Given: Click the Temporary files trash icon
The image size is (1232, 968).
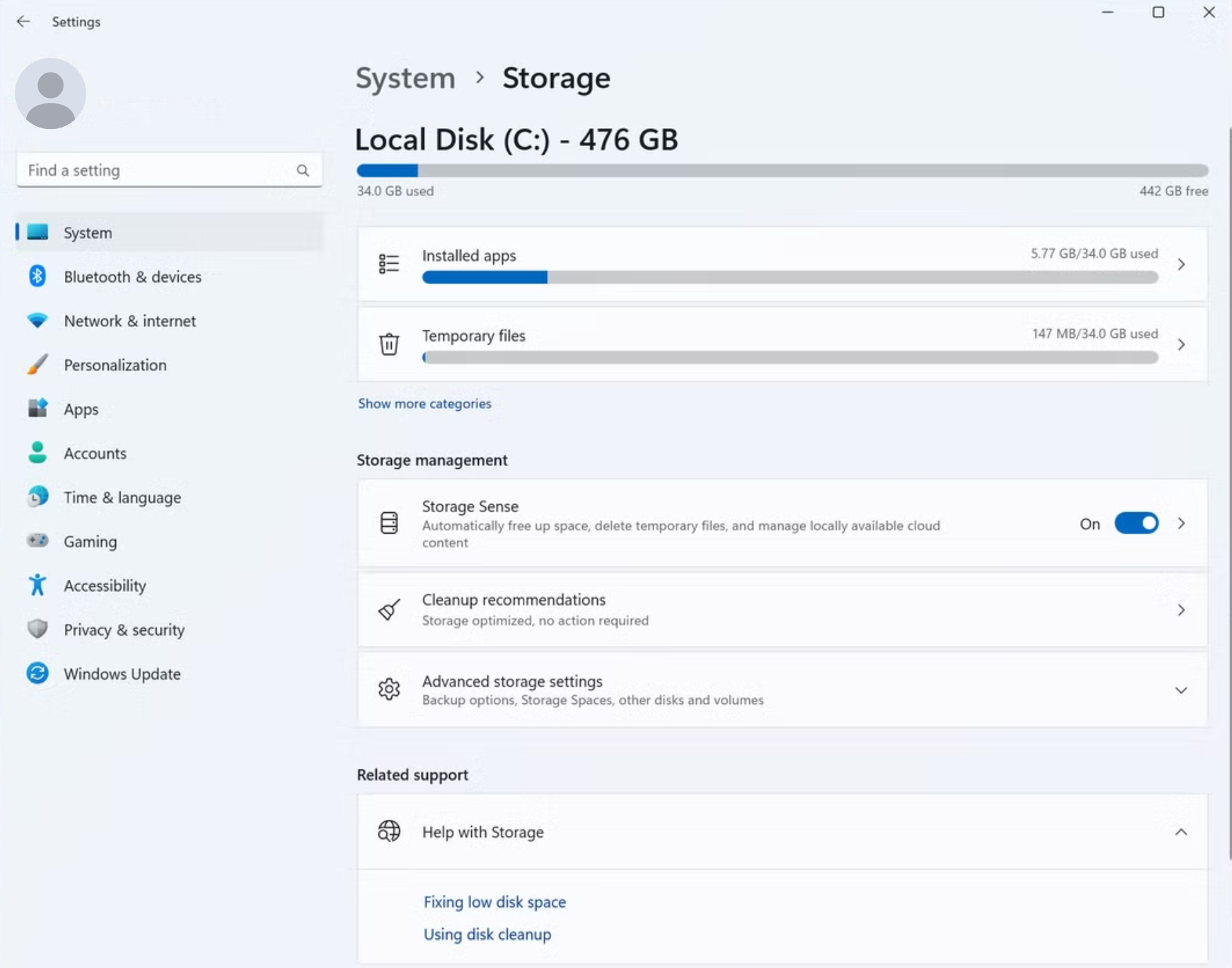Looking at the screenshot, I should tap(389, 344).
